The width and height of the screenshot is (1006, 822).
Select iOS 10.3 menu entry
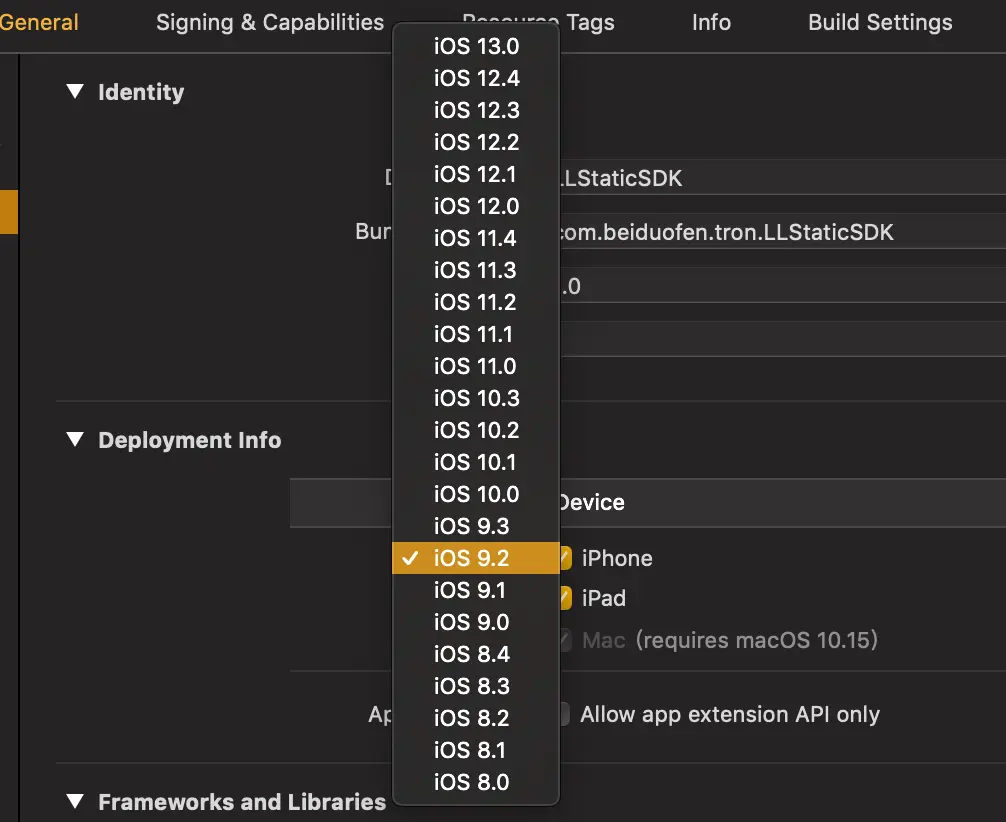click(x=476, y=398)
